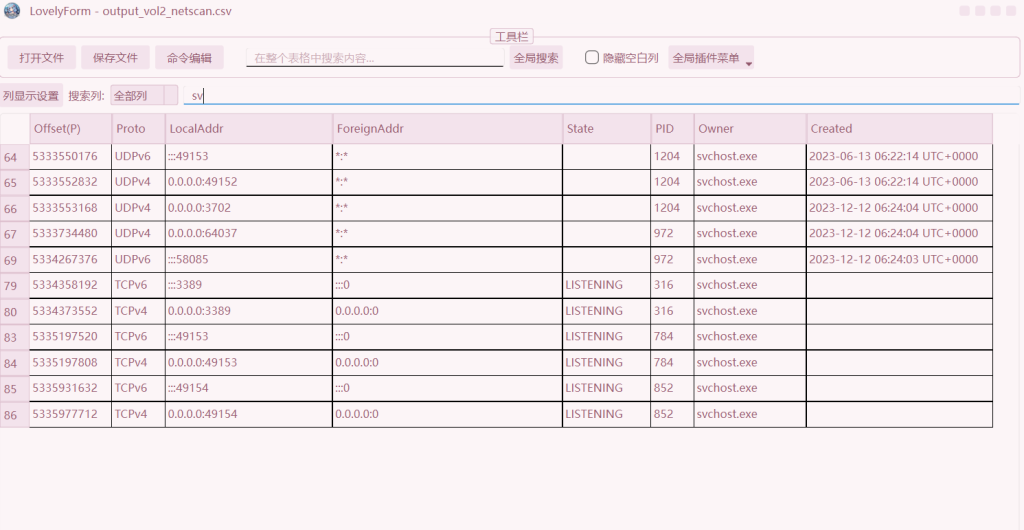Select the LocalAddr column header
The image size is (1024, 530).
pos(248,129)
